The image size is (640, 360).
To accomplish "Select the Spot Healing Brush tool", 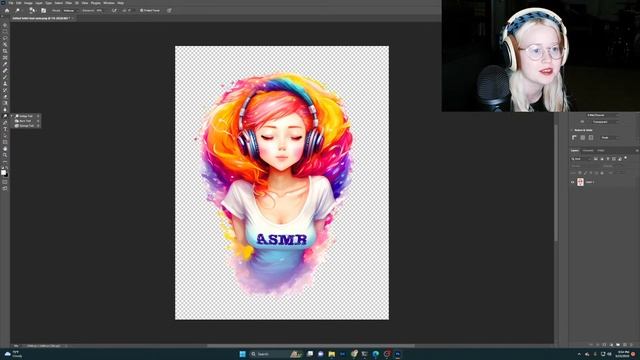I will [x=5, y=71].
